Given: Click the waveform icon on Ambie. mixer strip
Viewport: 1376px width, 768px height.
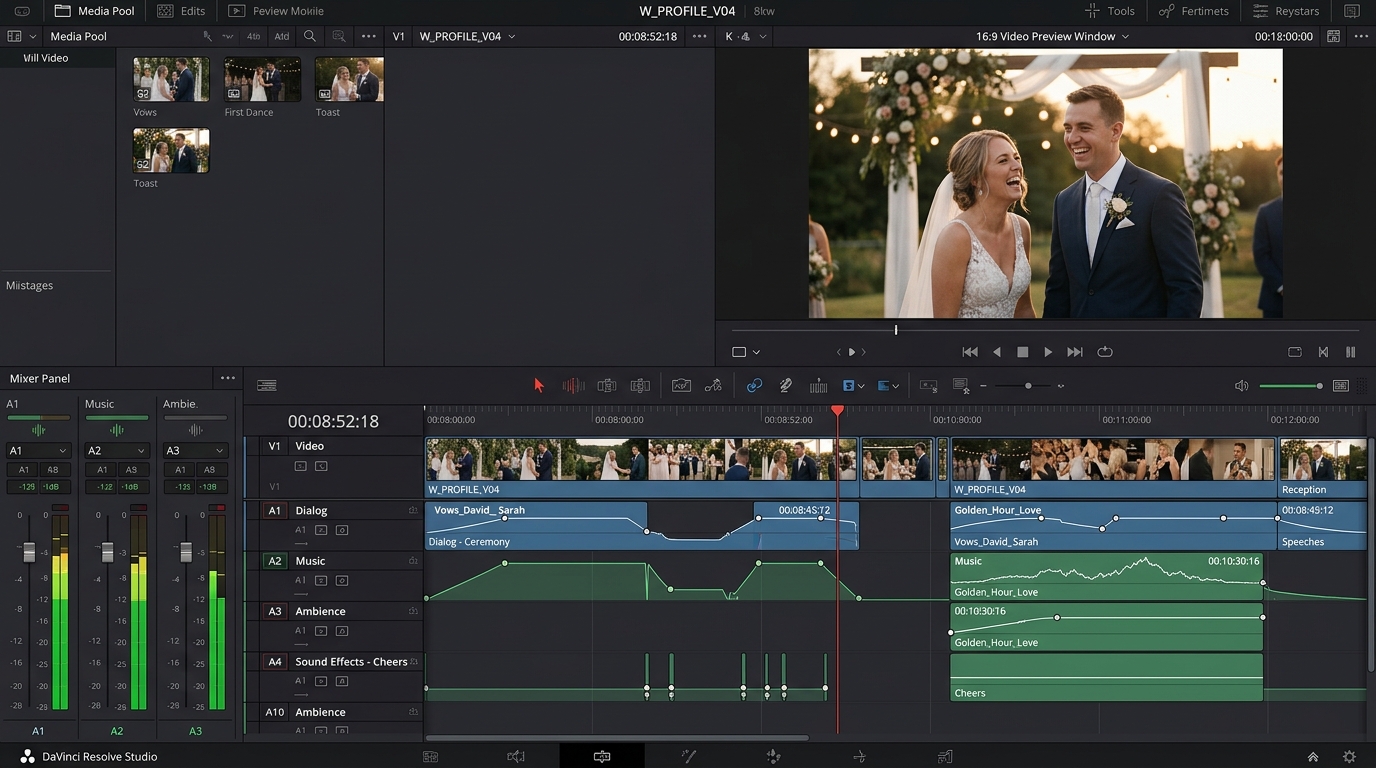Looking at the screenshot, I should (195, 430).
